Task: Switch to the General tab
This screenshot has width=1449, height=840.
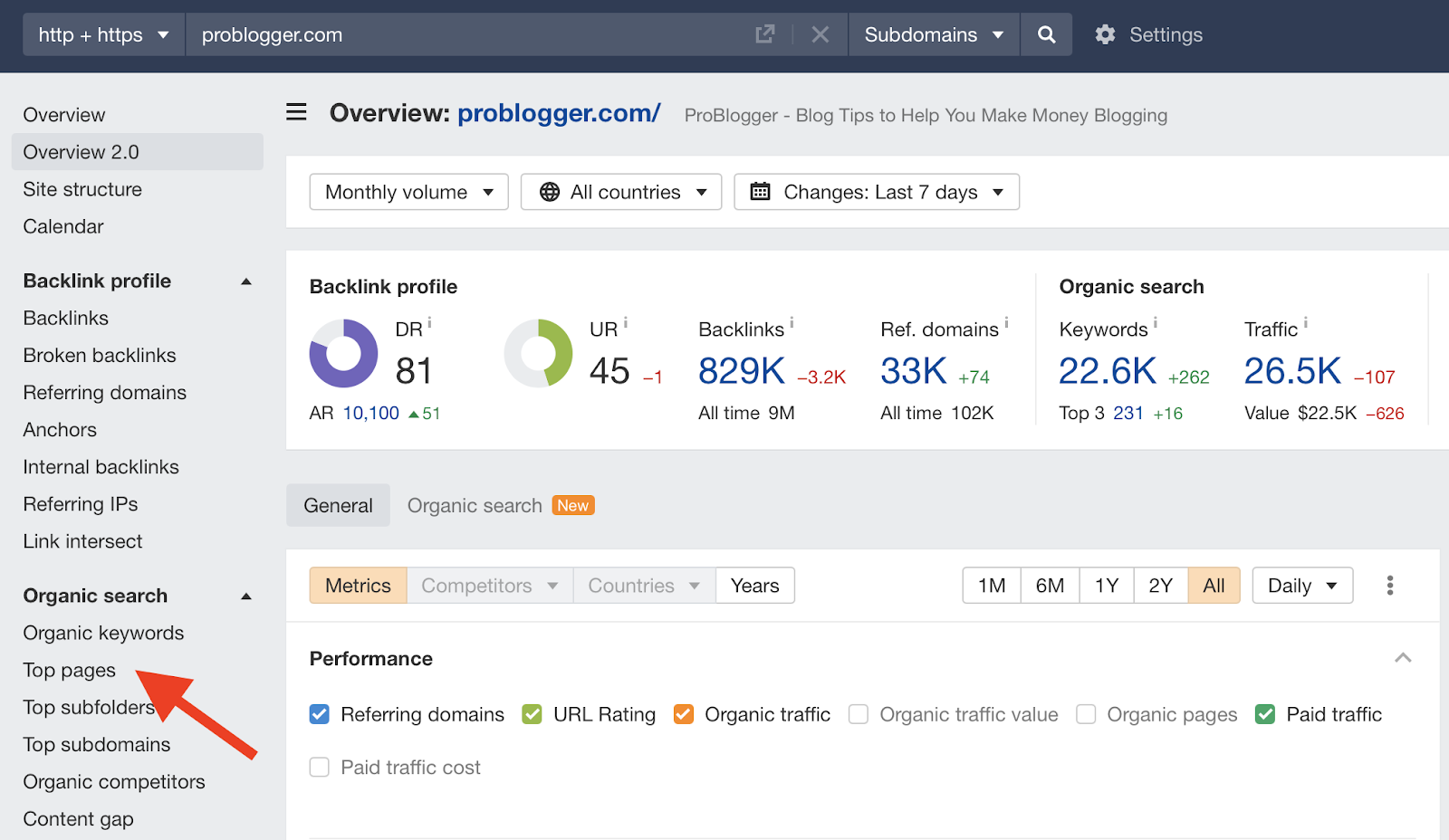Action: 339,505
